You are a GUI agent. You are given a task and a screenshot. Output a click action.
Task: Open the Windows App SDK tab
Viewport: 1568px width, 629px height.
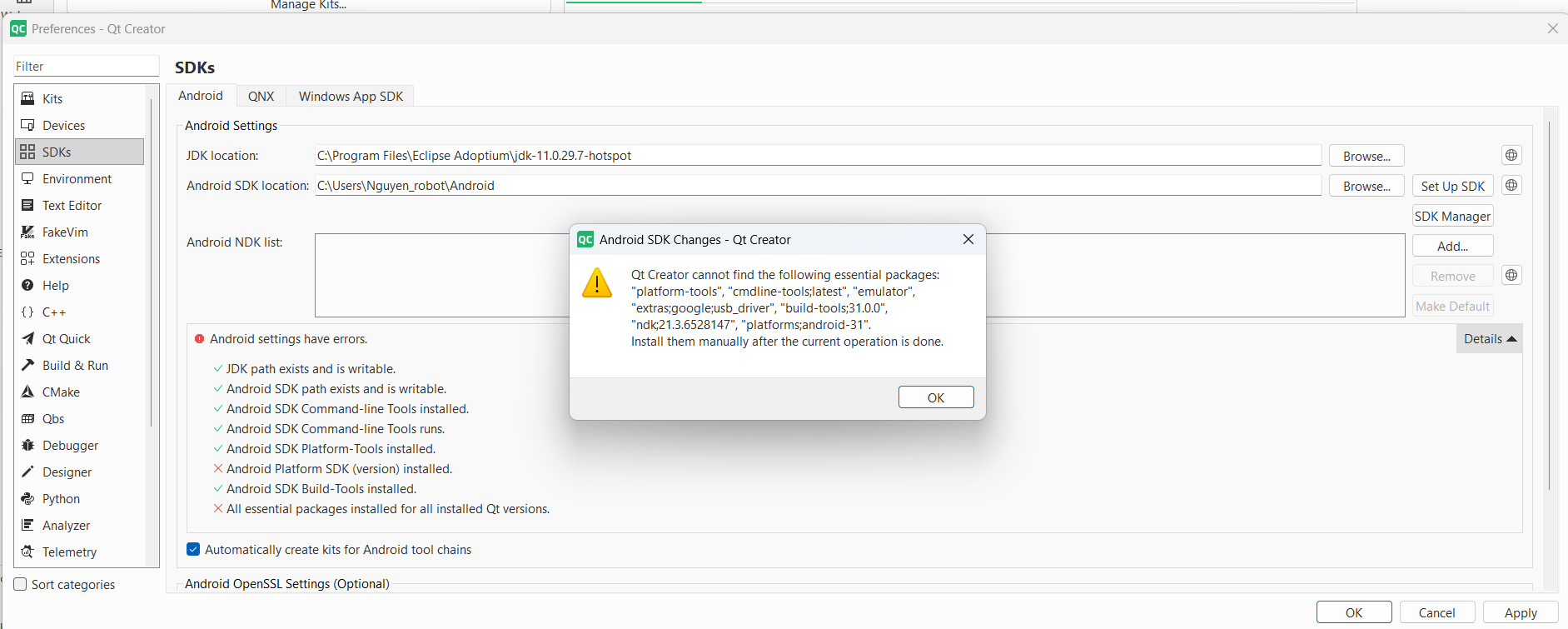351,96
